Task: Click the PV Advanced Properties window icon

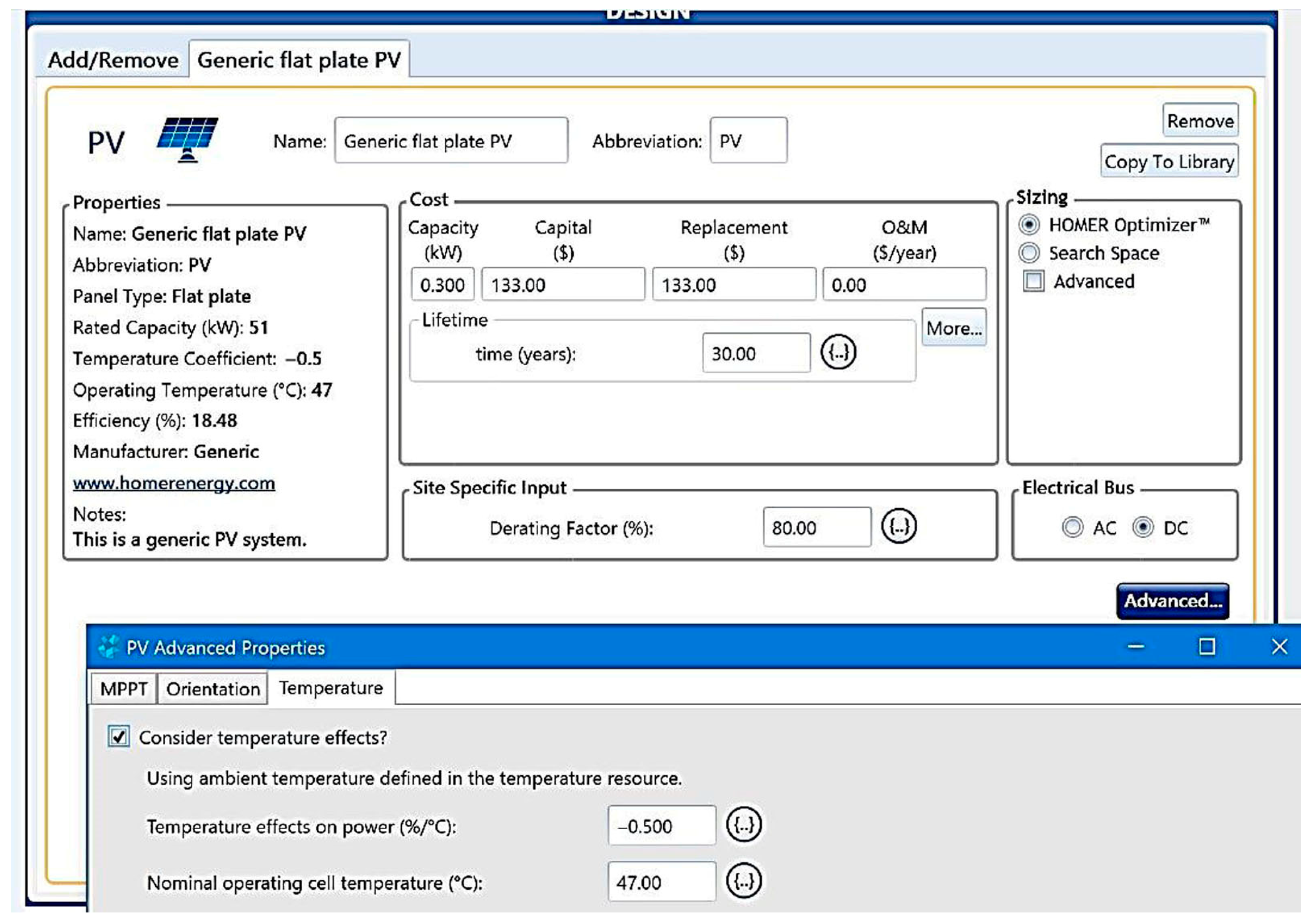Action: [x=109, y=647]
